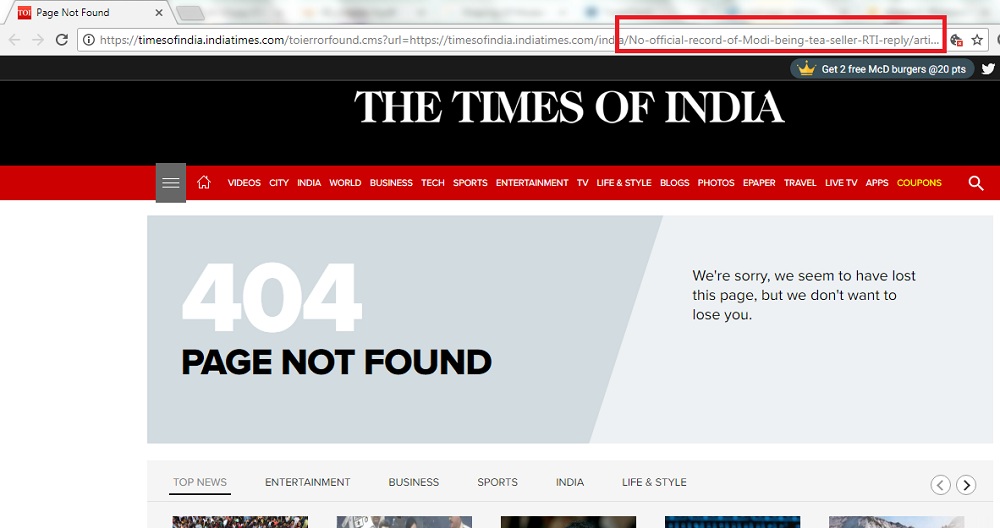The image size is (1000, 528).
Task: Reload the page with the refresh icon
Action: point(62,40)
